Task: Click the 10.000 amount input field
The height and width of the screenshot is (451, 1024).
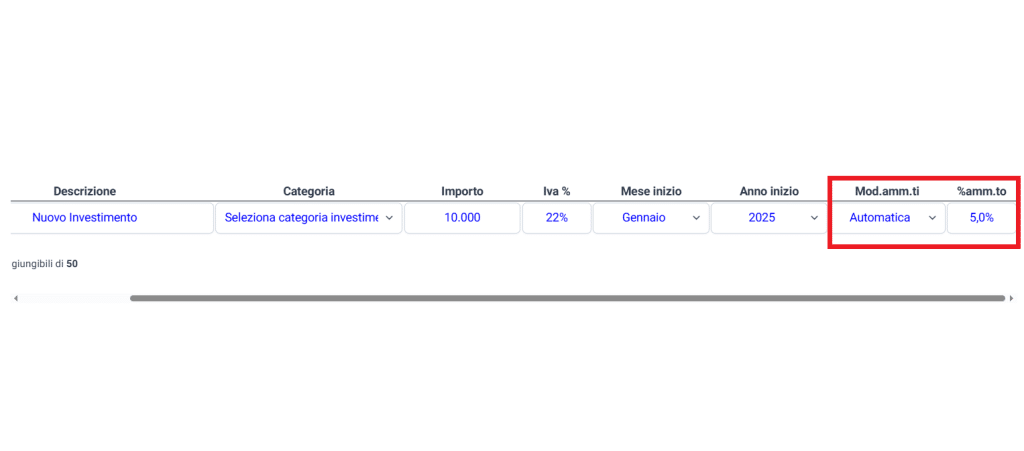Action: point(462,218)
